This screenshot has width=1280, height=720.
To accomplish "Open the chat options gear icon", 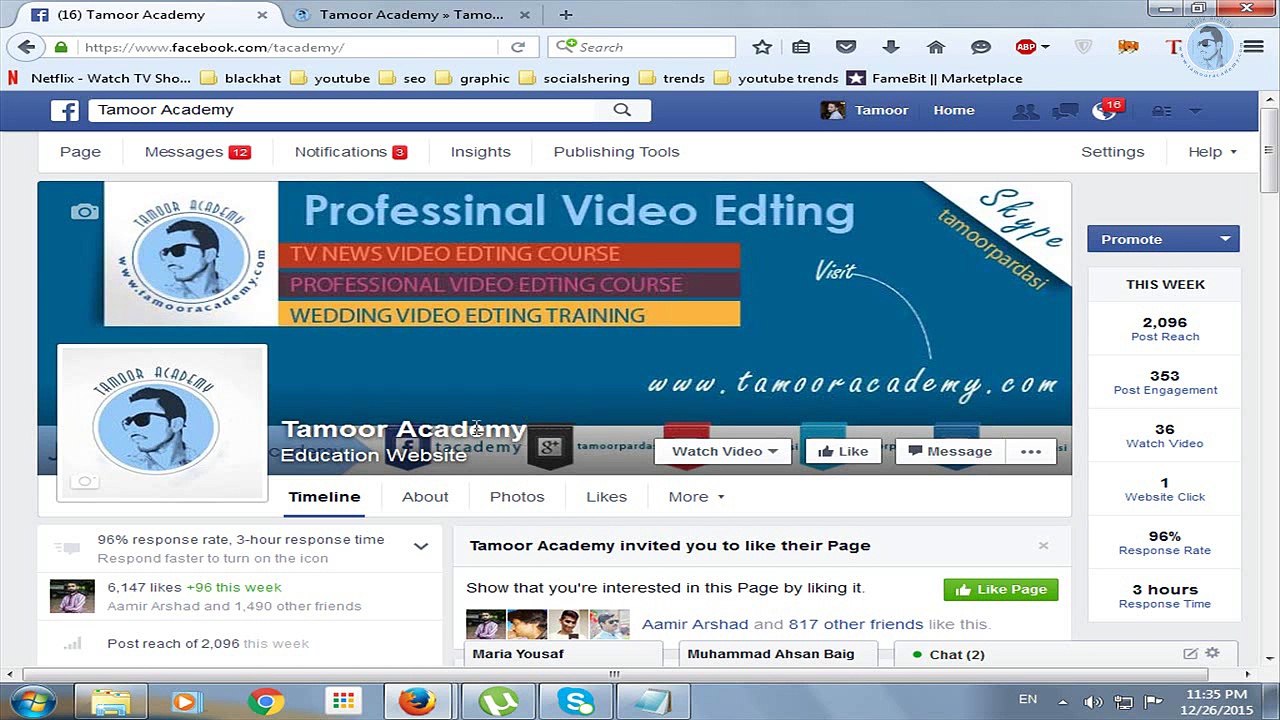I will [x=1212, y=653].
